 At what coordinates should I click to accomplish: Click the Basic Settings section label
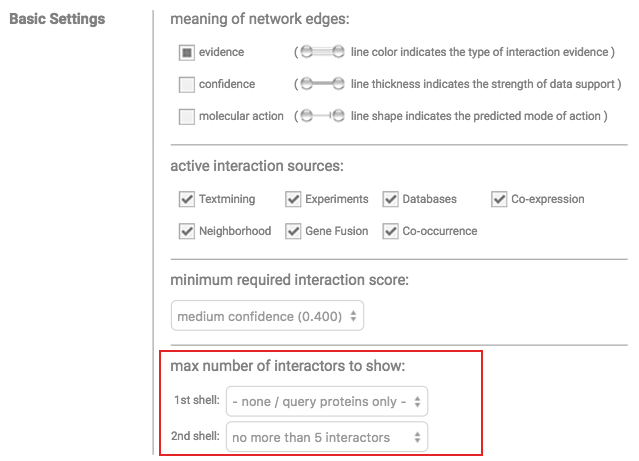57,19
